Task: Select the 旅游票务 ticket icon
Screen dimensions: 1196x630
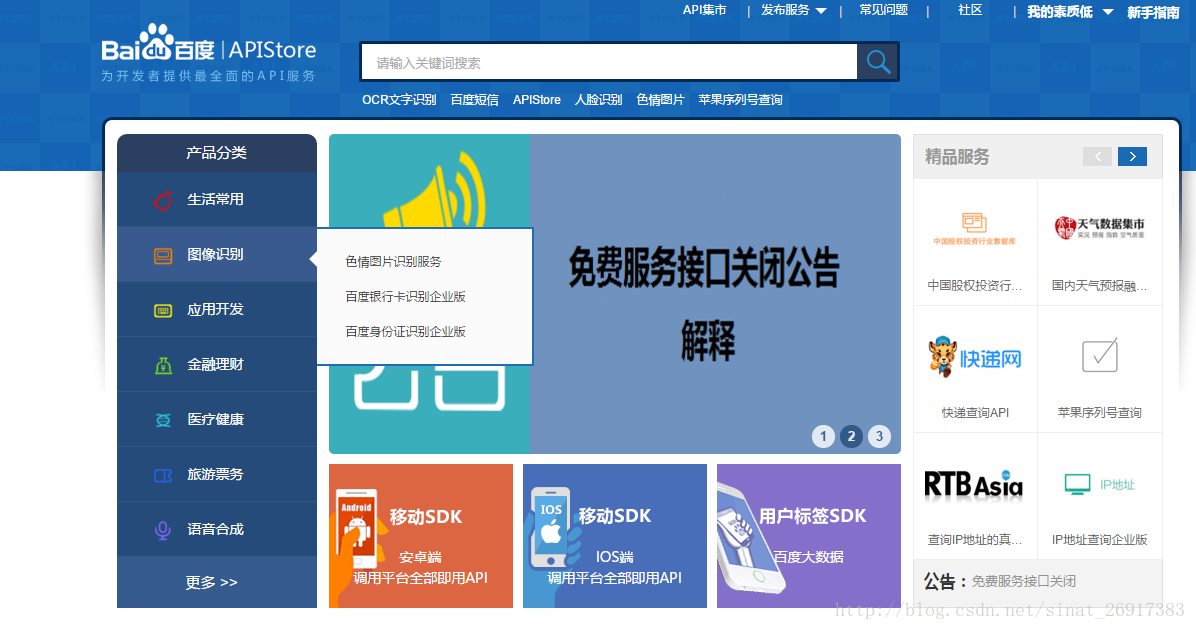Action: [x=163, y=475]
